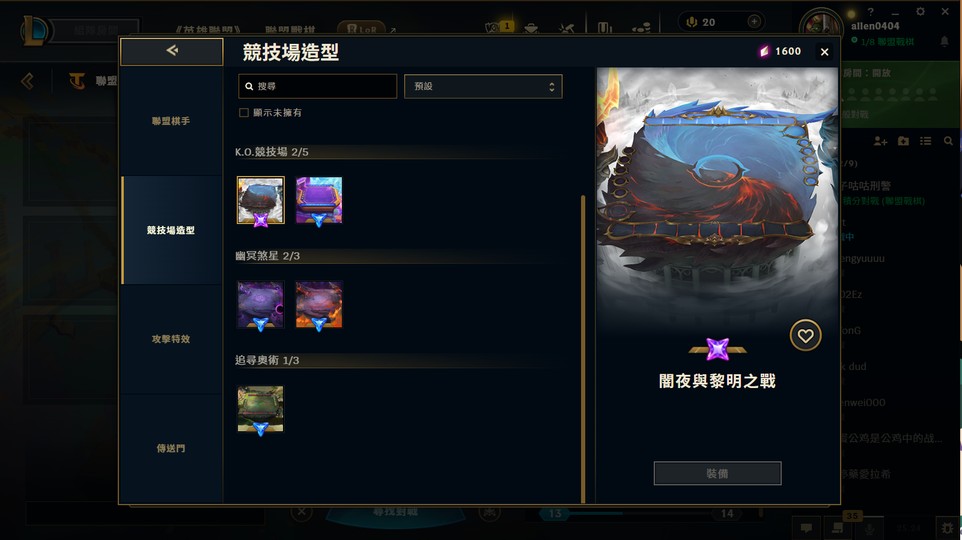This screenshot has width=962, height=540.
Task: Click the 搜尋 search field
Action: [x=318, y=87]
